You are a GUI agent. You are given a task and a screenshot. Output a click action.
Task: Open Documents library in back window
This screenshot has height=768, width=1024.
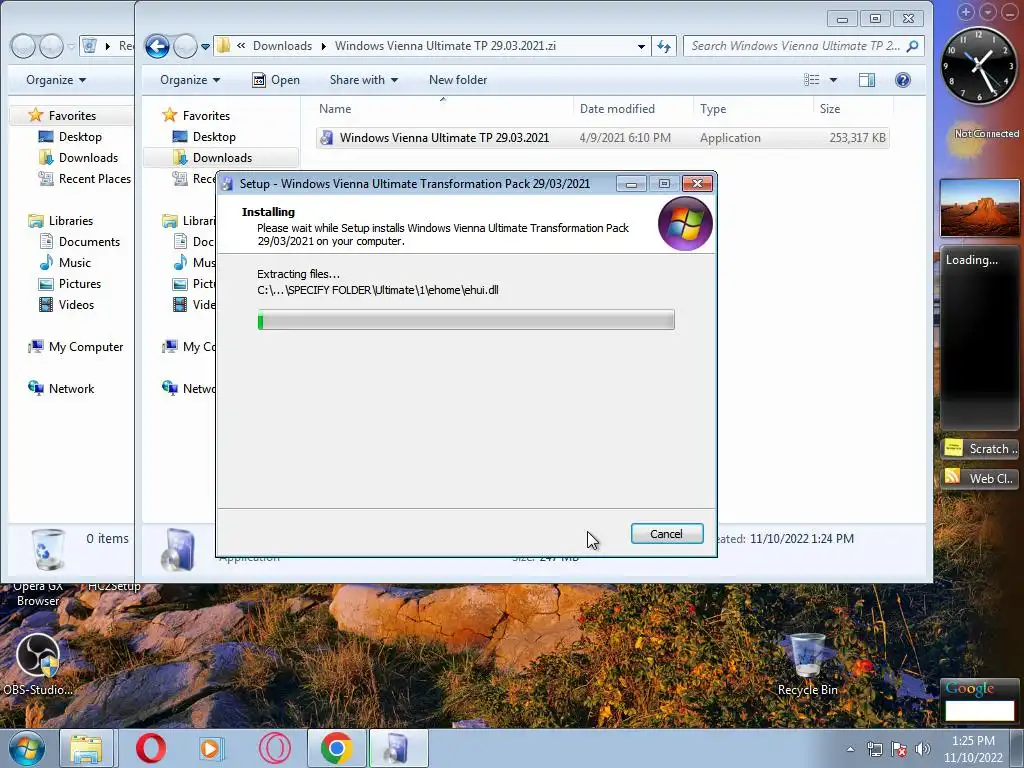point(89,242)
